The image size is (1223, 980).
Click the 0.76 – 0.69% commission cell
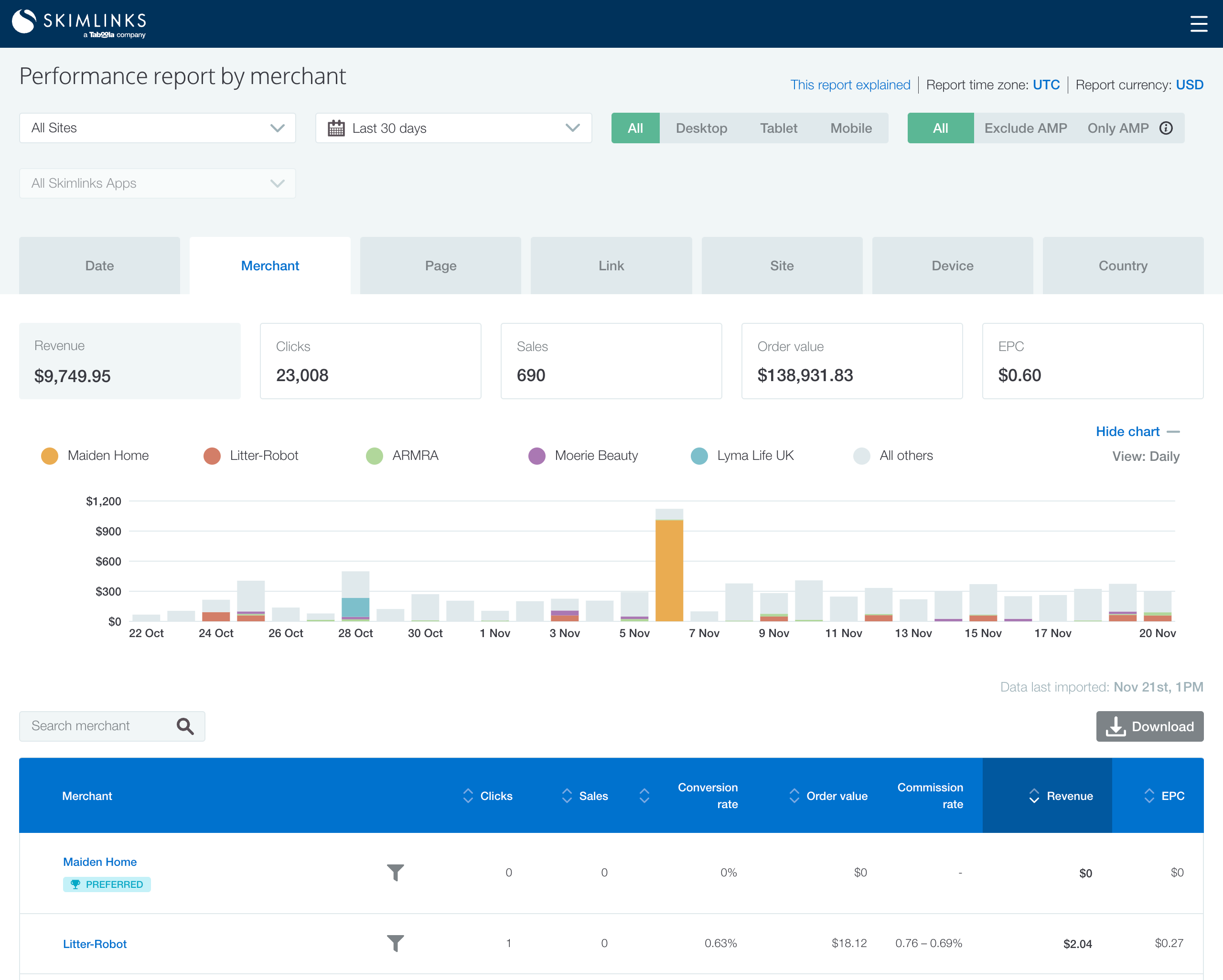pos(929,943)
